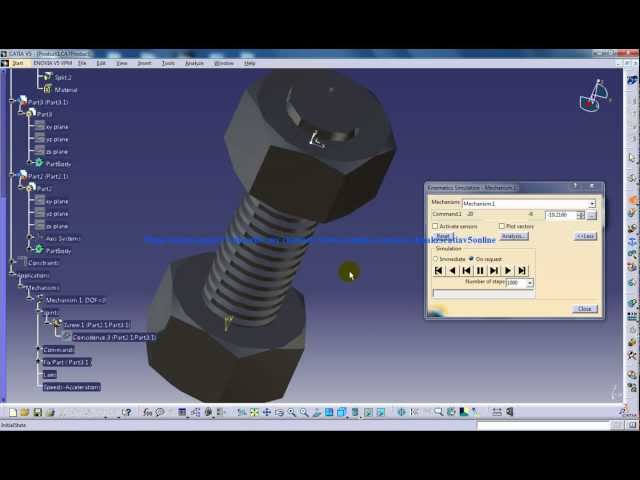This screenshot has width=640, height=480.
Task: Click the What's This help icon
Action: pos(127,412)
